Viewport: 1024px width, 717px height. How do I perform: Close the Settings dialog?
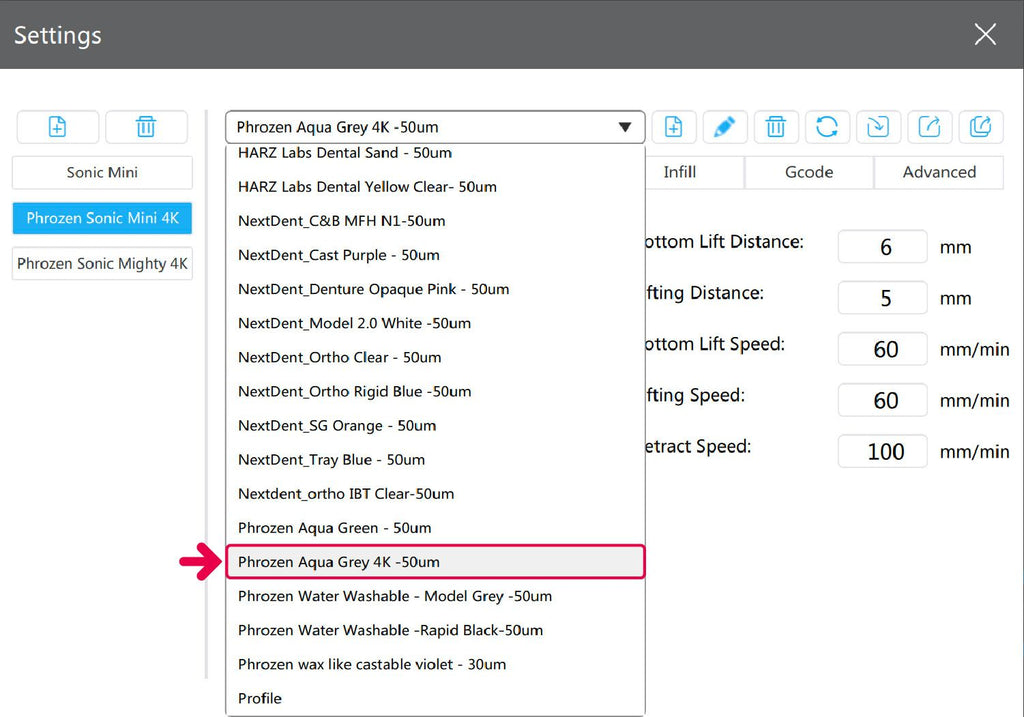(x=985, y=34)
